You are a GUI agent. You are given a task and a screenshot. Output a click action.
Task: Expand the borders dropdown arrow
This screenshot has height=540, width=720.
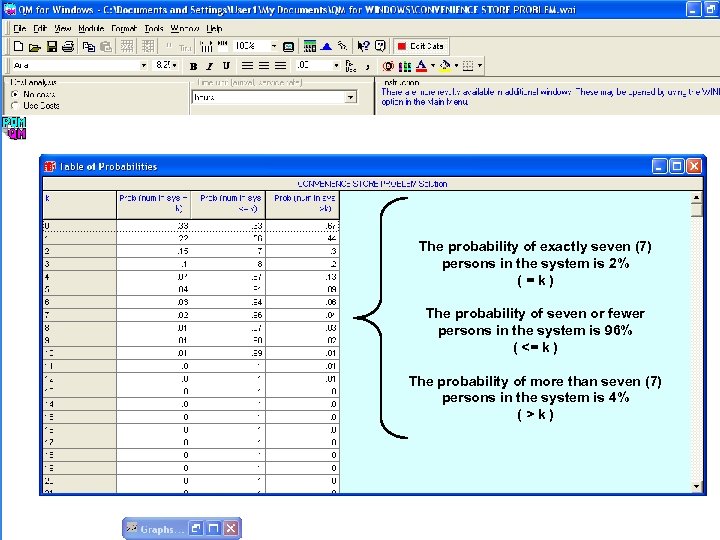pos(479,66)
